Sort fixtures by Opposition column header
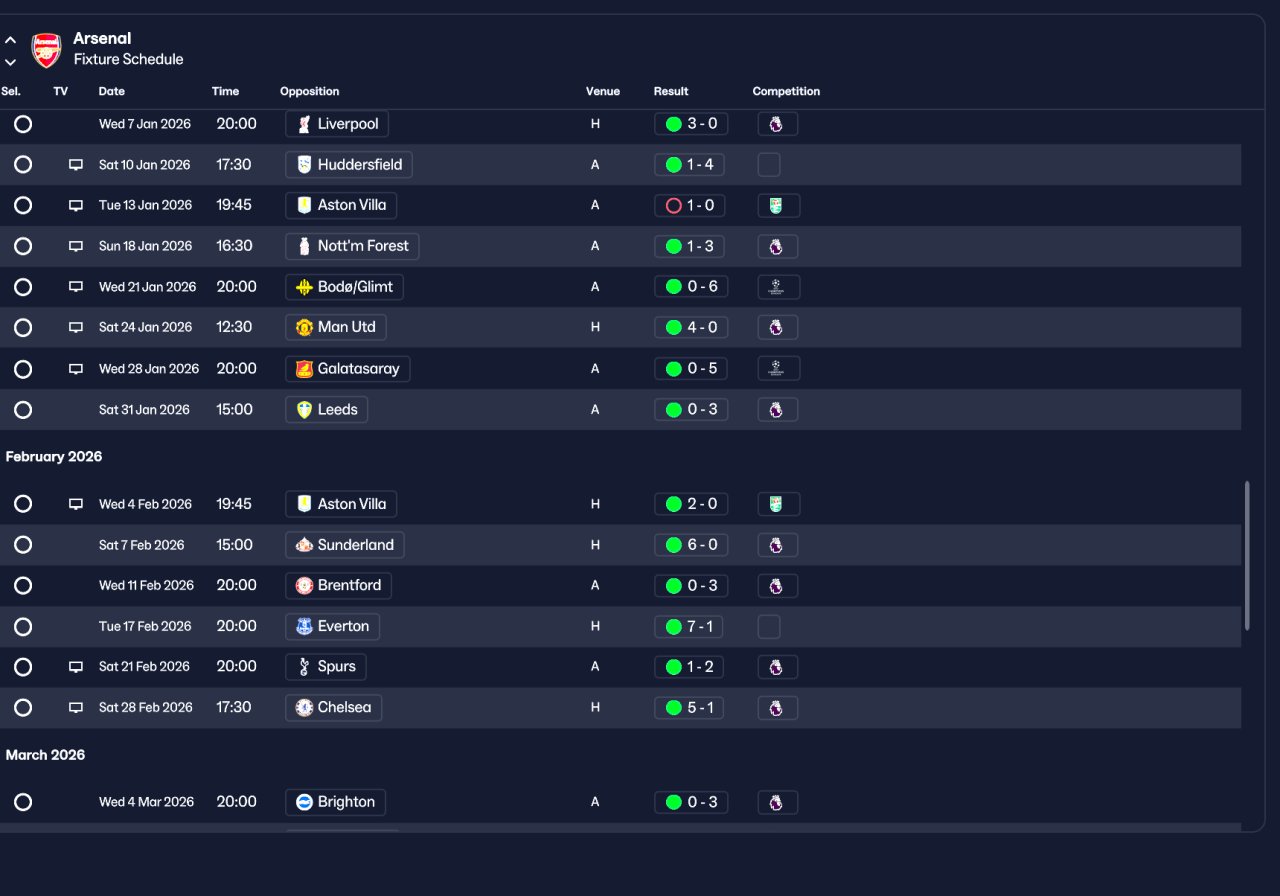This screenshot has width=1280, height=896. 310,91
